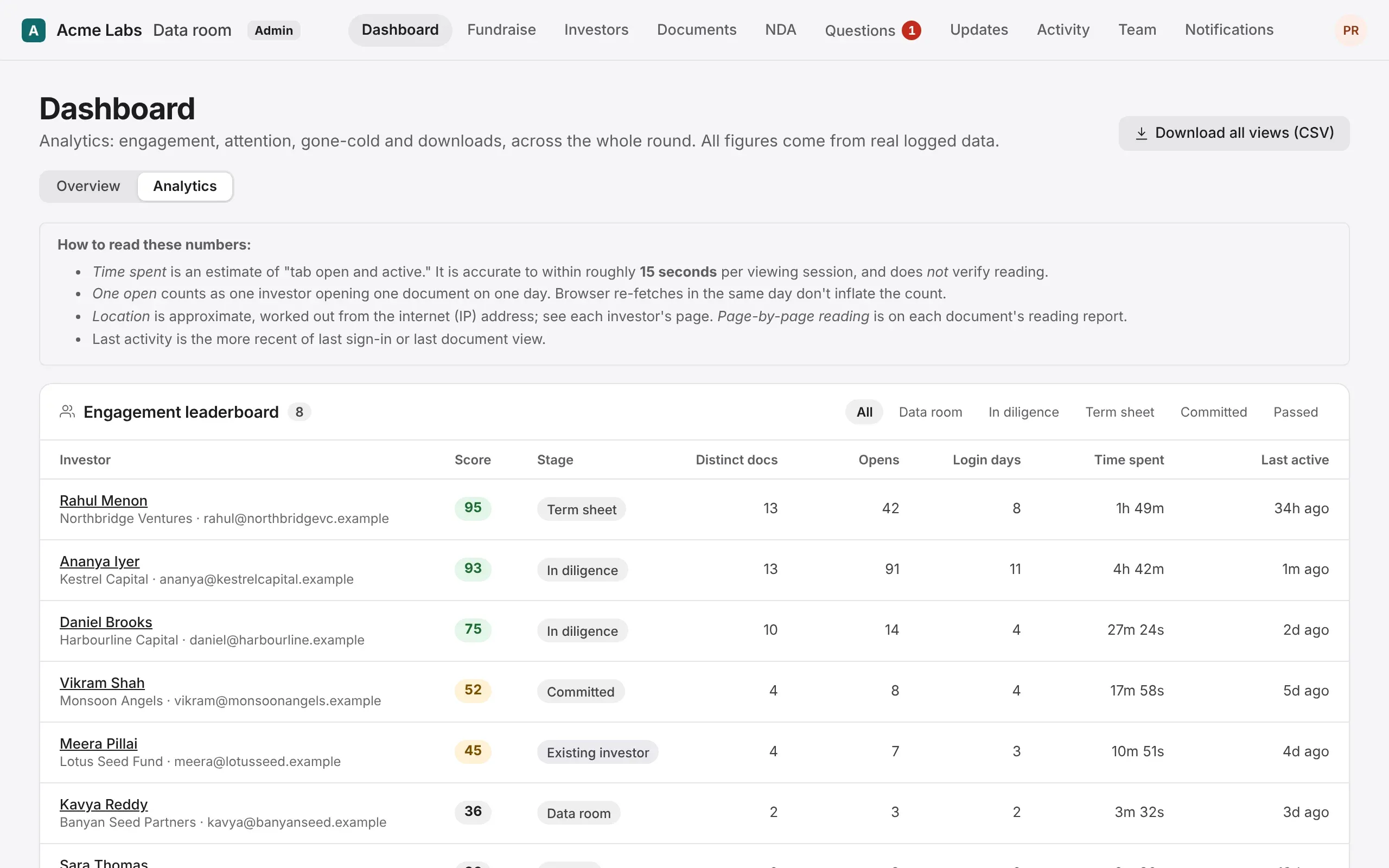This screenshot has height=868, width=1389.
Task: Click the Existing investor stage pill
Action: (597, 752)
